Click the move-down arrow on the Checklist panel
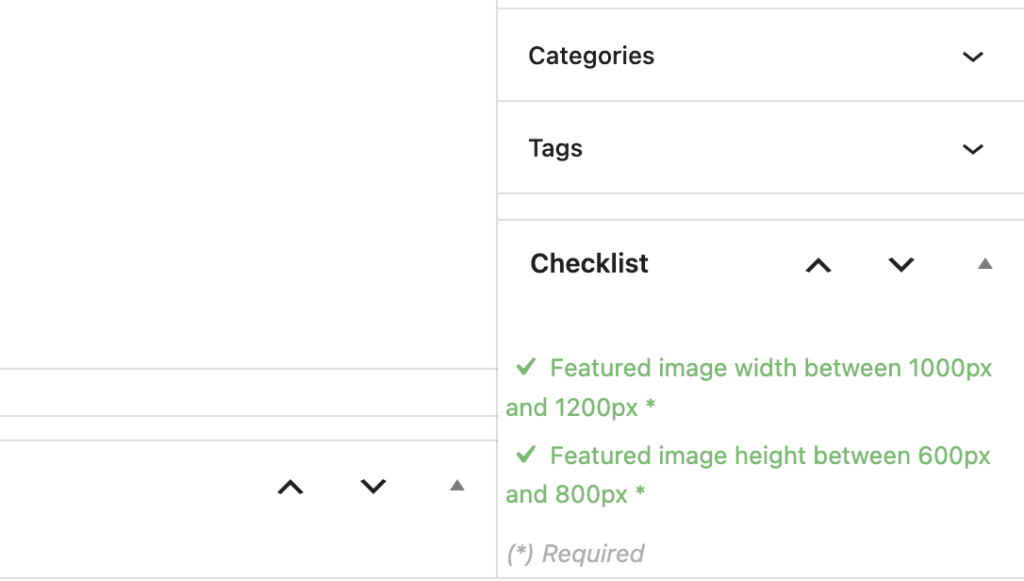This screenshot has height=581, width=1024. (x=900, y=265)
